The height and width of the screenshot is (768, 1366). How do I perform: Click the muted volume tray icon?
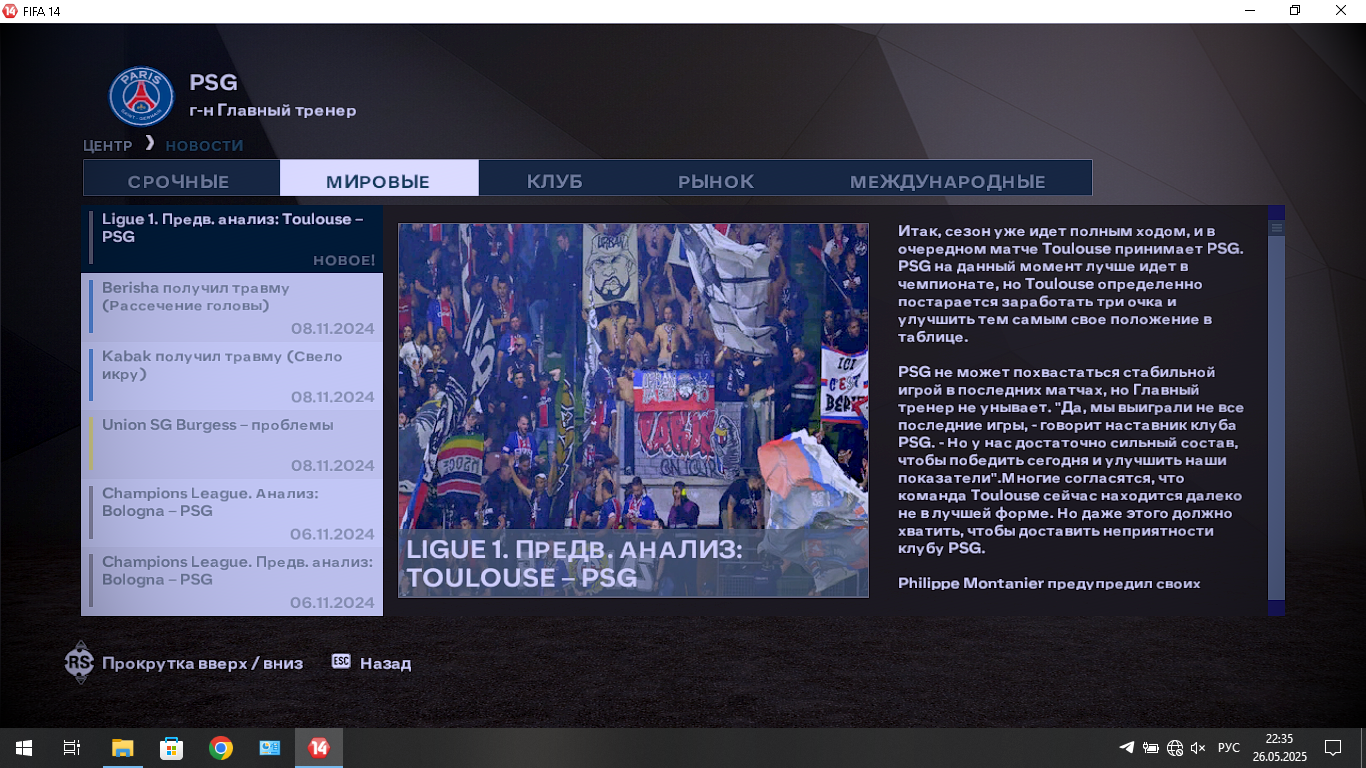click(1199, 748)
